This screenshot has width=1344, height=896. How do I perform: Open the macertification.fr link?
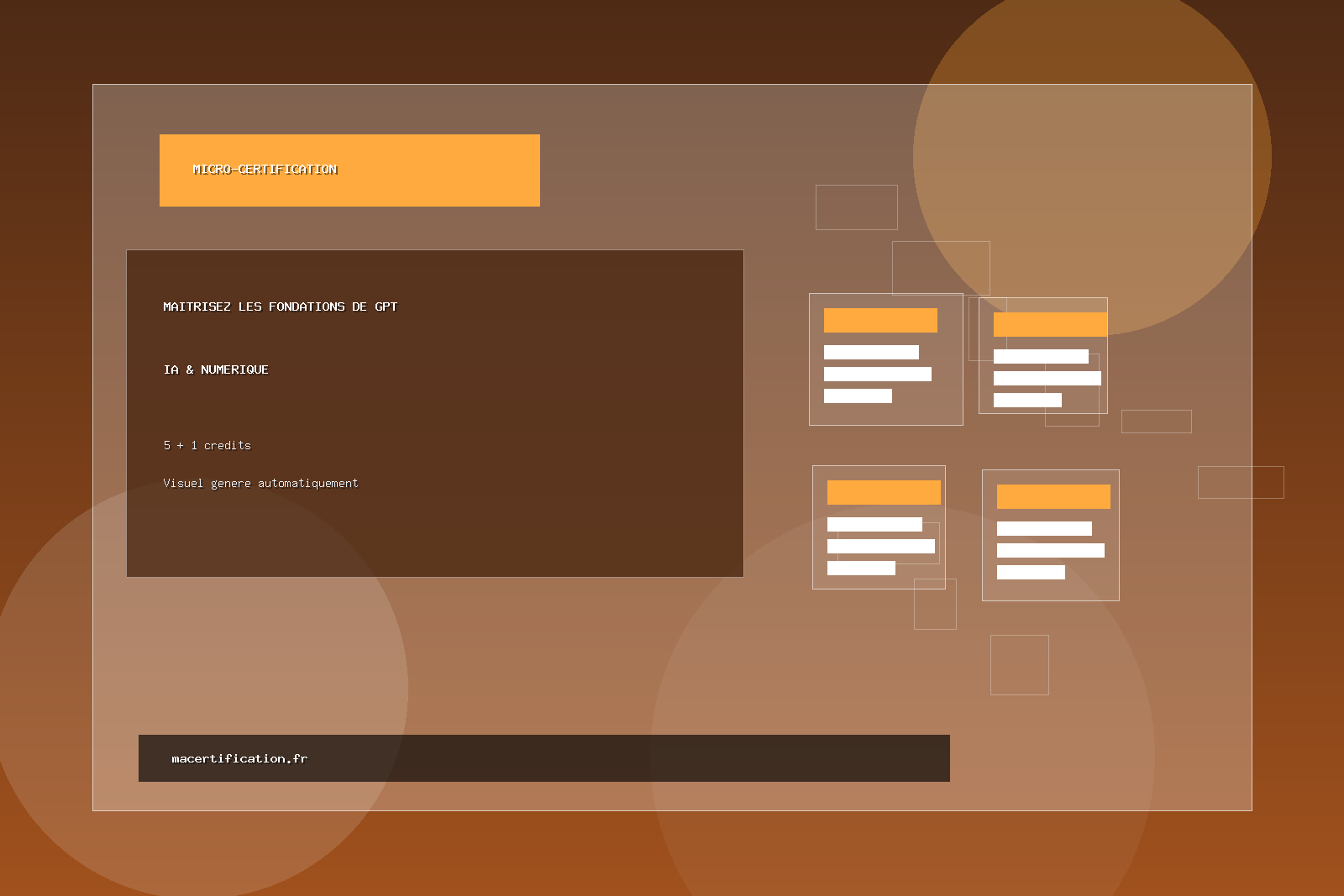[x=239, y=759]
